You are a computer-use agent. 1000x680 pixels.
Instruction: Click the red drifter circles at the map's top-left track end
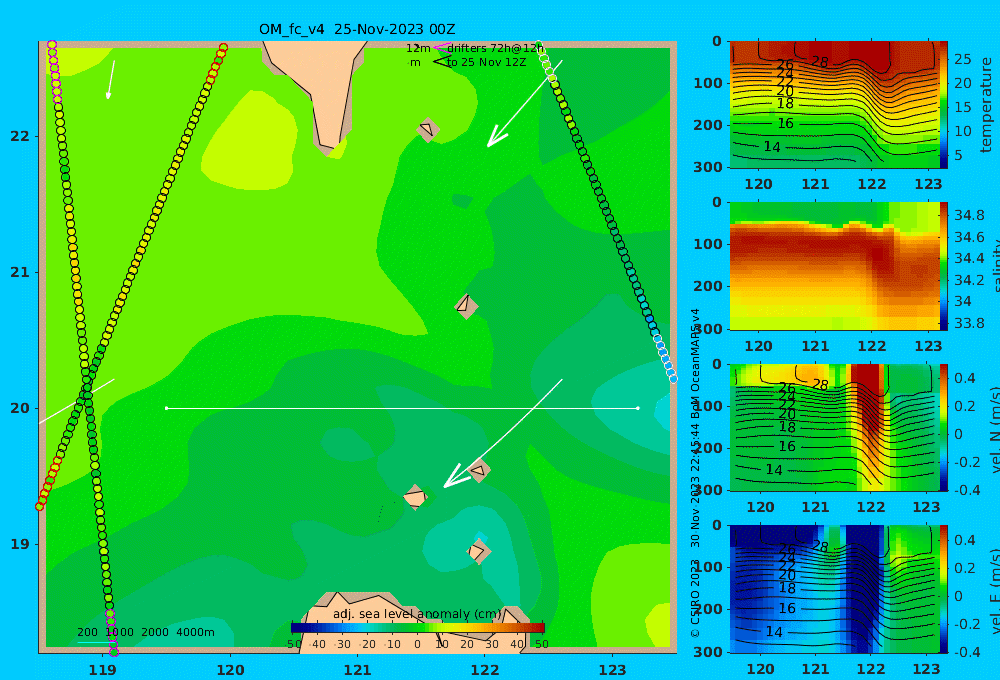pos(217,61)
